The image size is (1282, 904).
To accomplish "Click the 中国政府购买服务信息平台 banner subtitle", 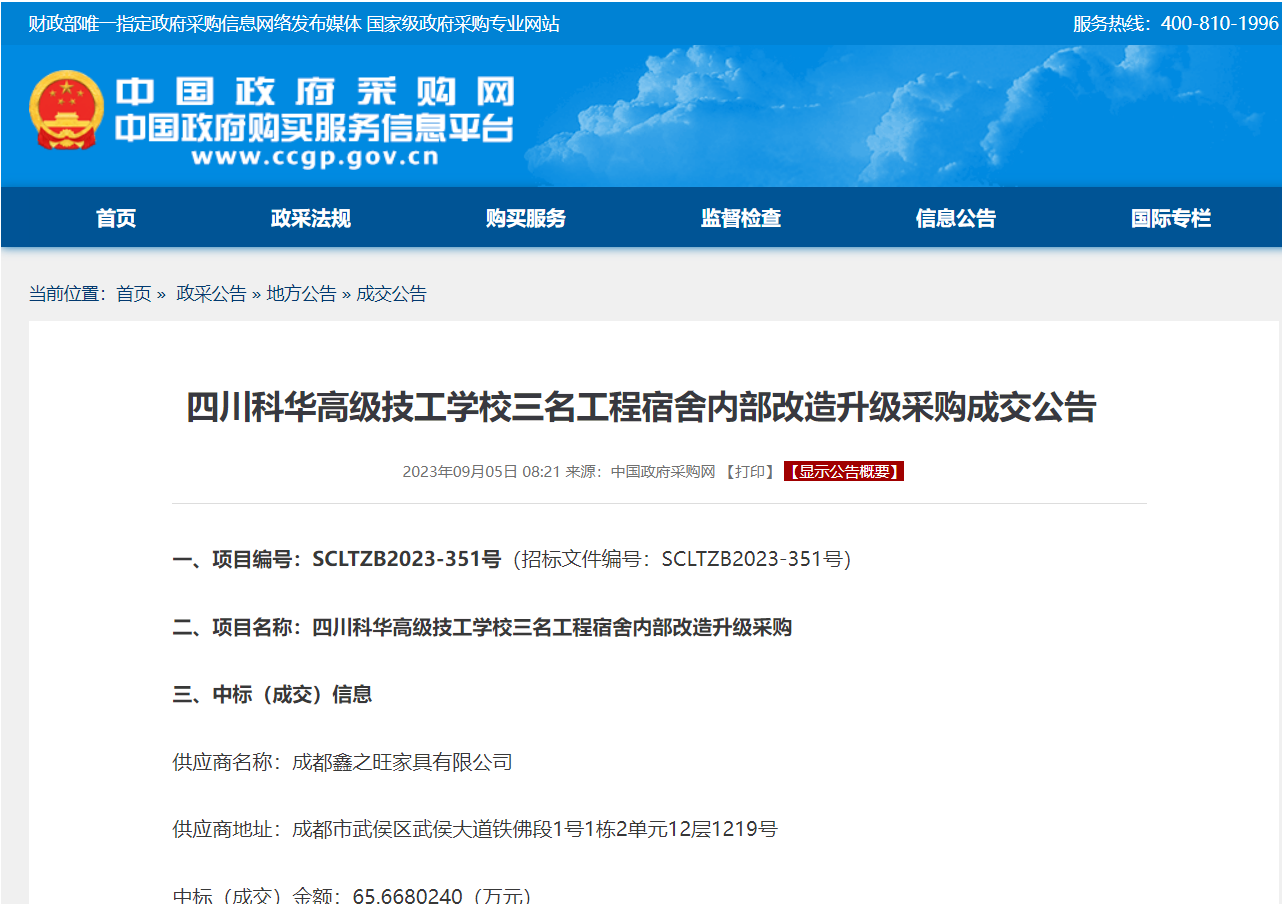I will [x=315, y=128].
